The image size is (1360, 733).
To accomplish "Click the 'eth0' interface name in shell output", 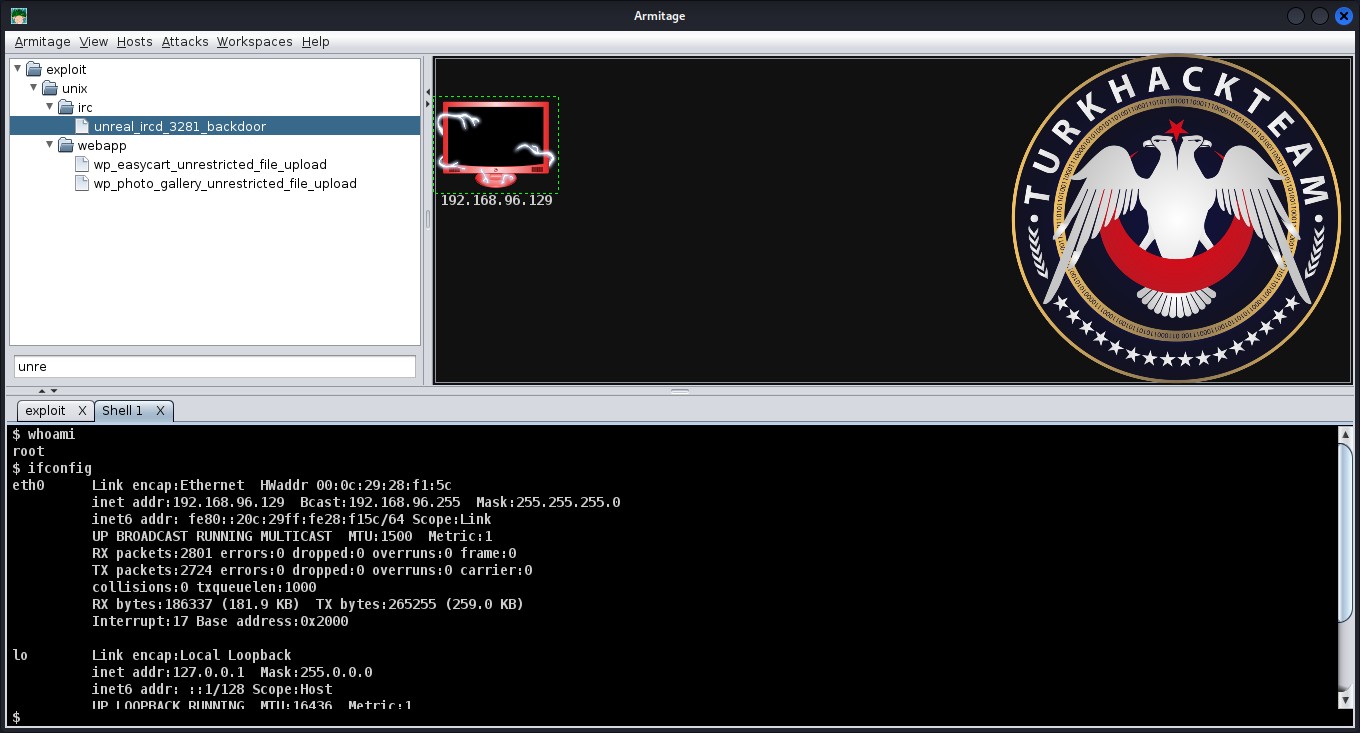I will 28,485.
